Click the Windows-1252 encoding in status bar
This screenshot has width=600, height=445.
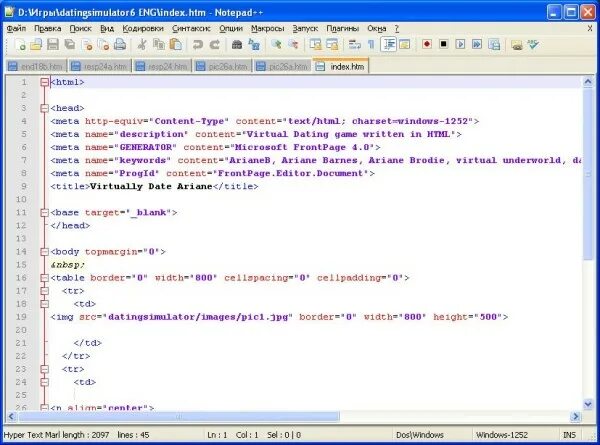click(502, 435)
